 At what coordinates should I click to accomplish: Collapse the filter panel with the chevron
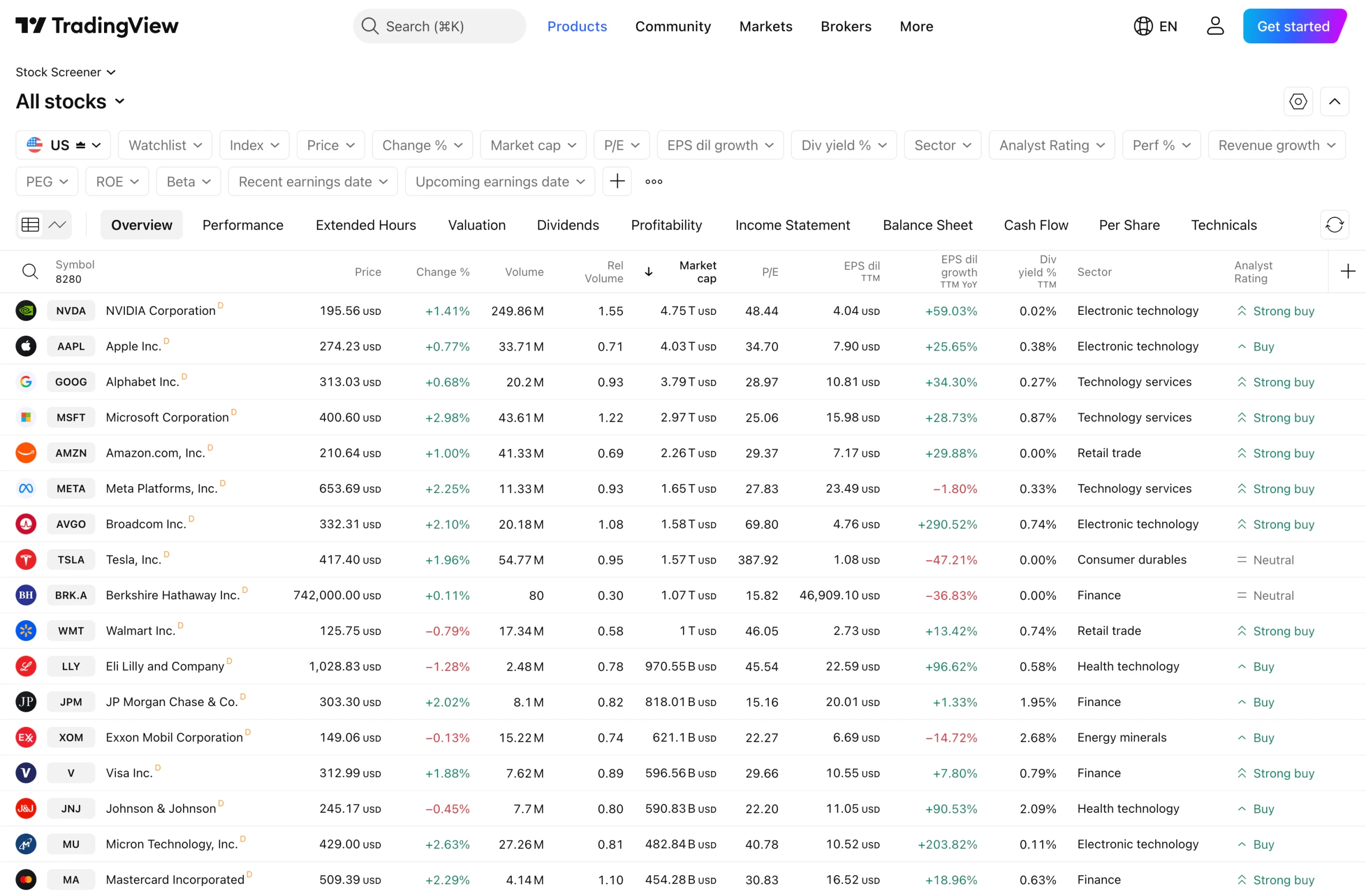pos(1335,101)
